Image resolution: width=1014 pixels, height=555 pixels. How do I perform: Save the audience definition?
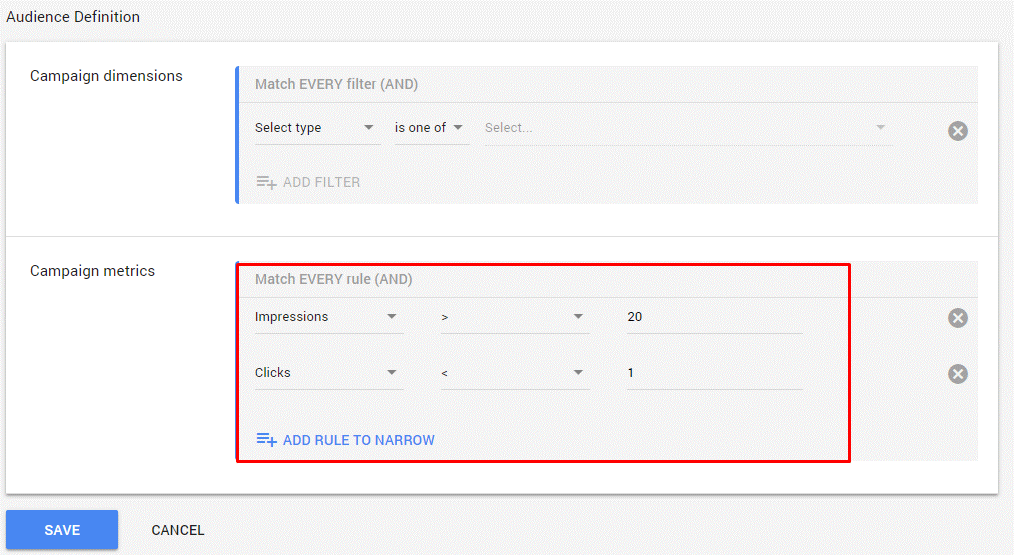62,530
